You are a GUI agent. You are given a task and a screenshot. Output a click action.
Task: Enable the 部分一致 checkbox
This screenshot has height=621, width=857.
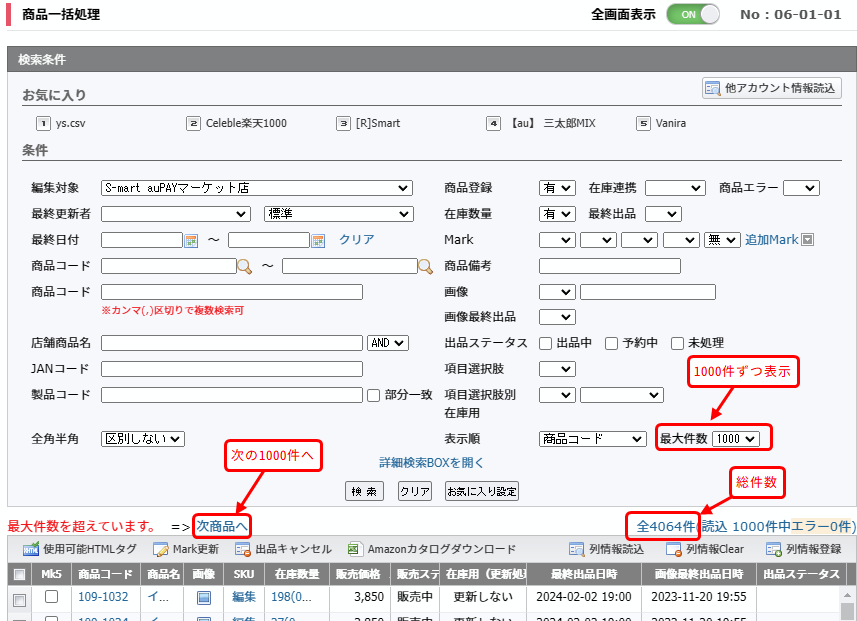point(374,395)
